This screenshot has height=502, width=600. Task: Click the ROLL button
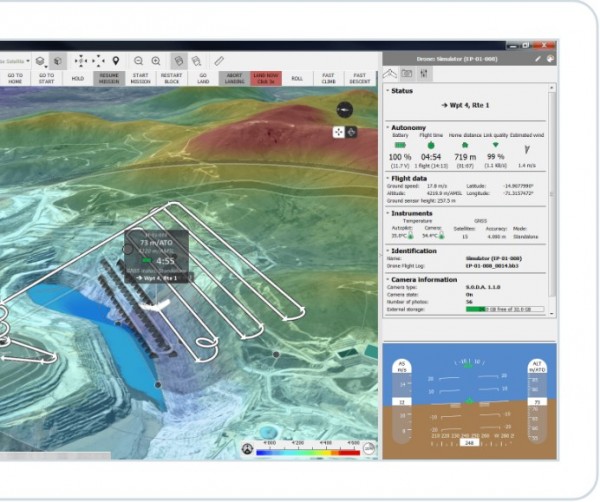297,78
